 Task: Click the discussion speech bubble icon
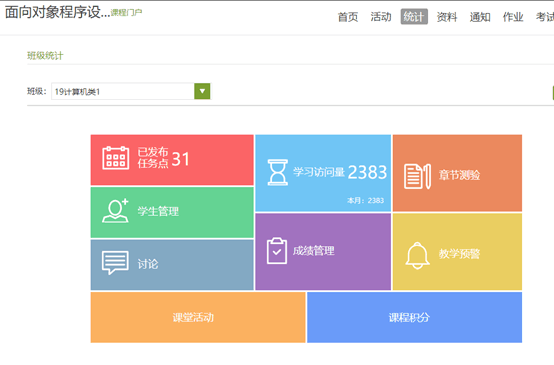(x=115, y=263)
